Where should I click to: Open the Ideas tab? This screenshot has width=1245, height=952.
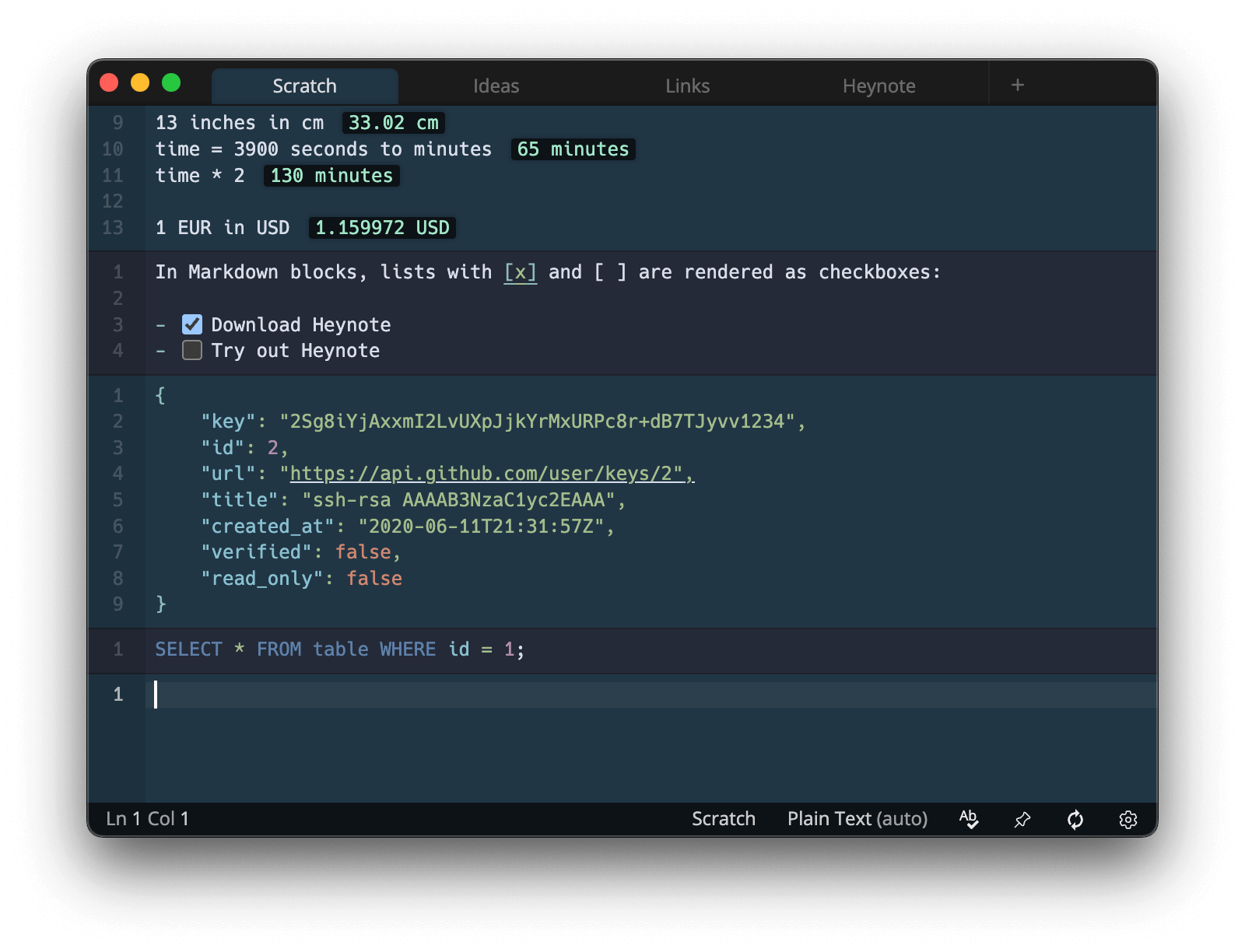496,86
